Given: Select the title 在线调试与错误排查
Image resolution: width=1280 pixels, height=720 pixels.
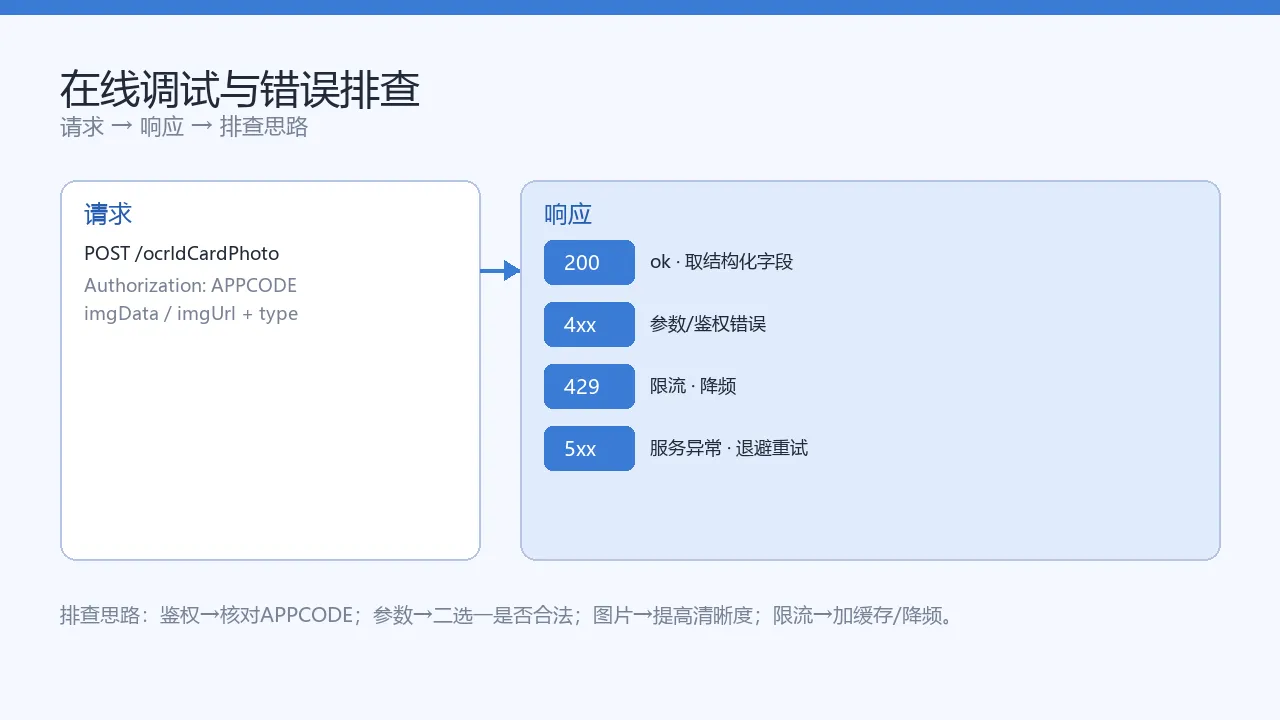Looking at the screenshot, I should tap(240, 90).
